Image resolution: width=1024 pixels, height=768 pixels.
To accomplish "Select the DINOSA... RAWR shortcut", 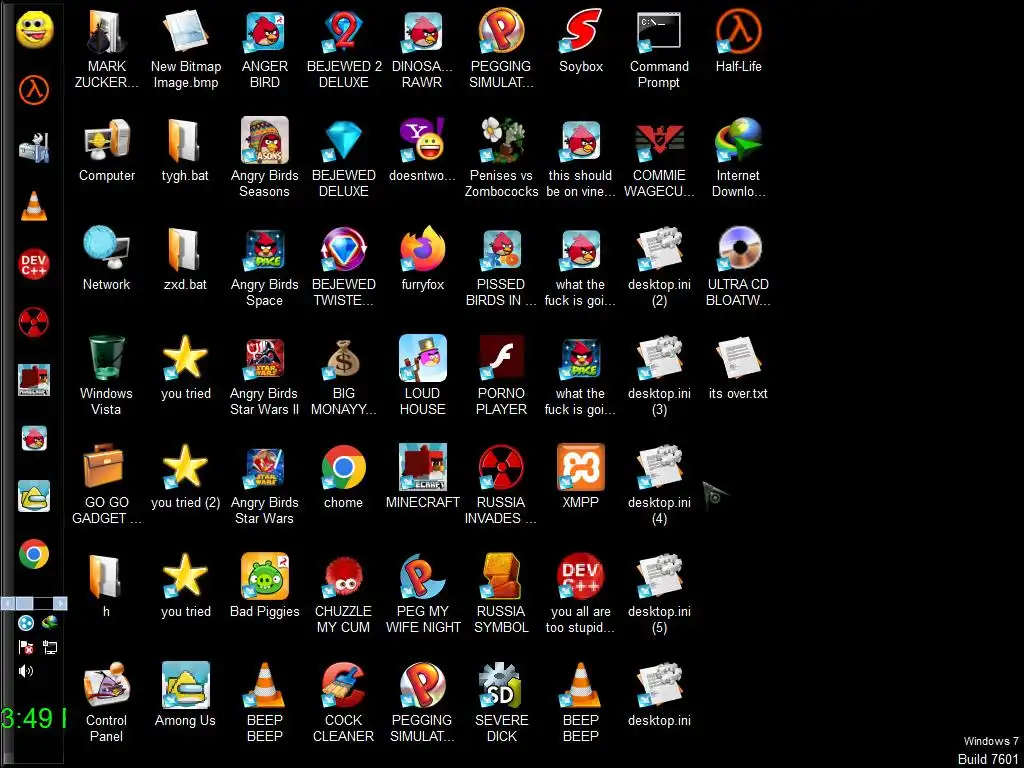I will [423, 49].
